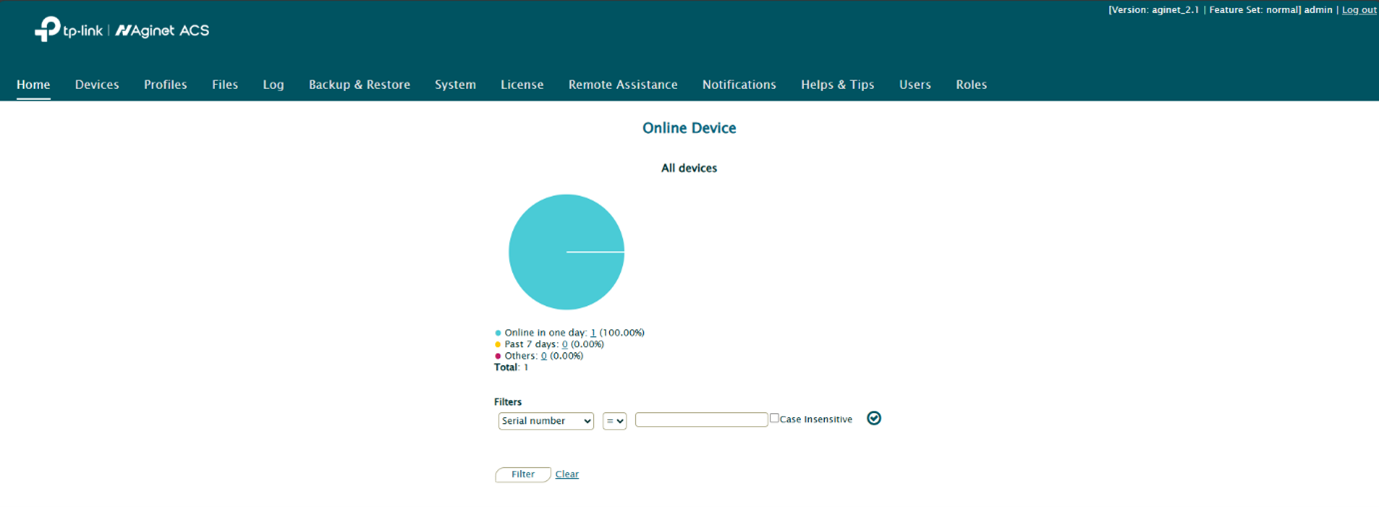The width and height of the screenshot is (1379, 507).
Task: Navigate to Remote Assistance
Action: 622,85
